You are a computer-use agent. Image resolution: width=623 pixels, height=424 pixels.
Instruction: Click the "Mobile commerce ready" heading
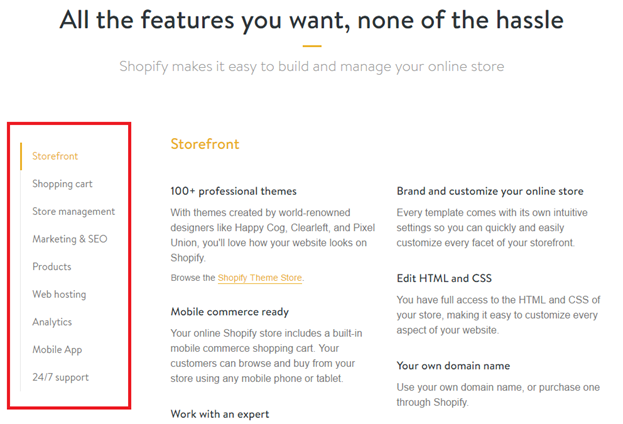point(228,312)
